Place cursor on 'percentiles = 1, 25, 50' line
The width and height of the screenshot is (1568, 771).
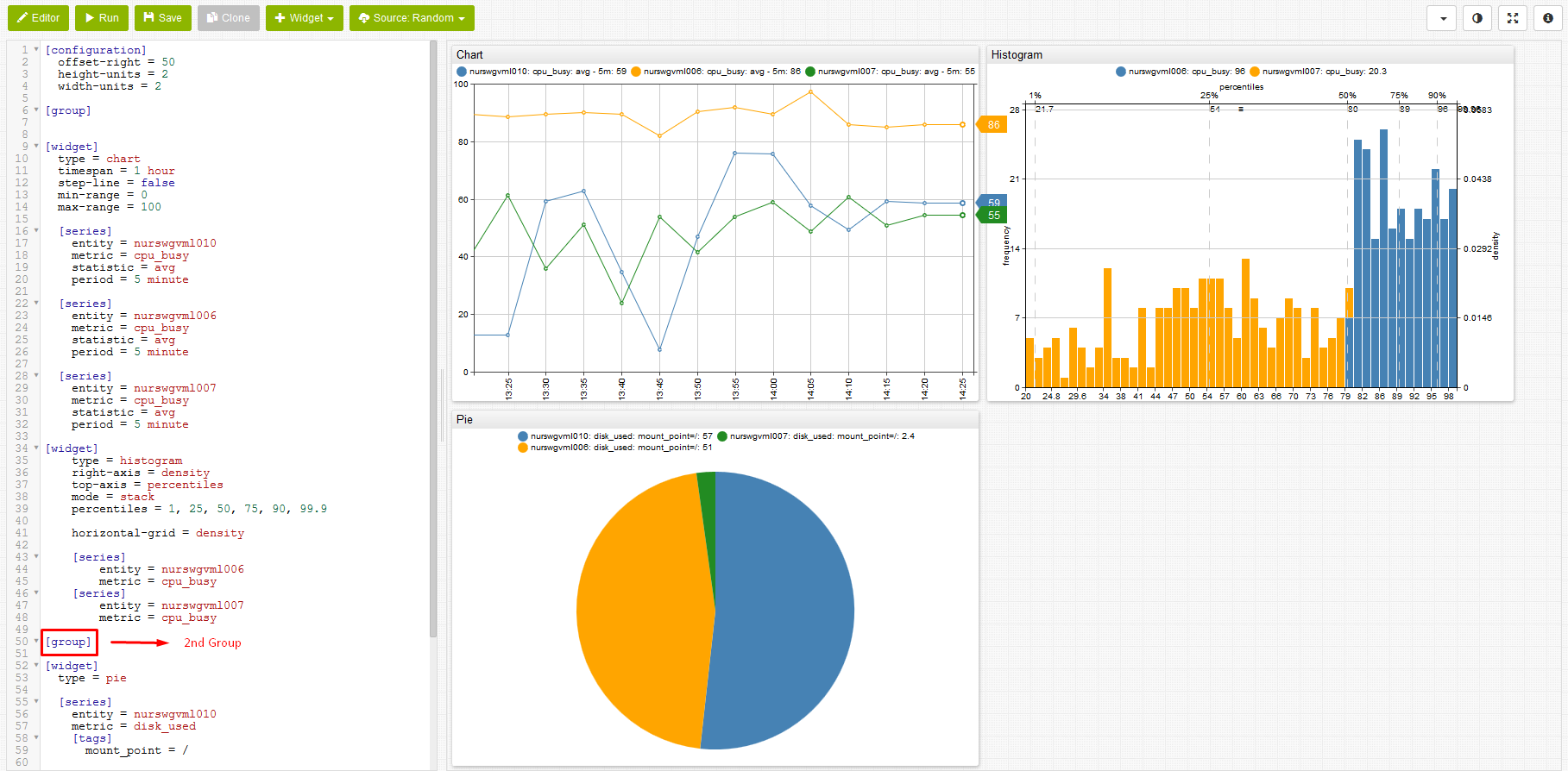tap(199, 509)
